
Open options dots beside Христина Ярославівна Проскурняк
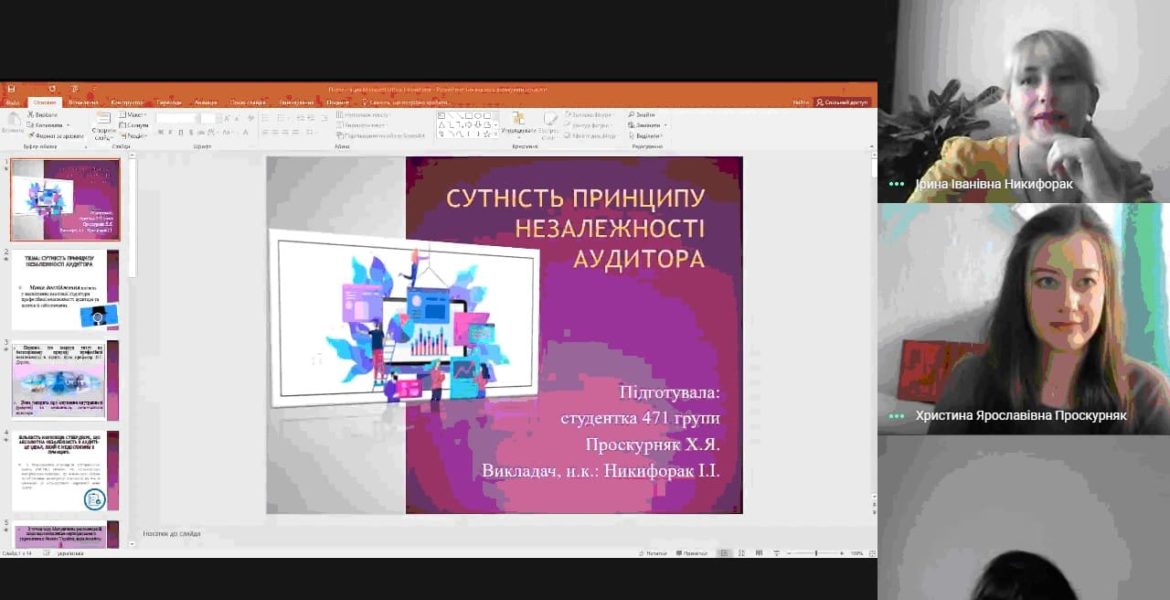(896, 416)
